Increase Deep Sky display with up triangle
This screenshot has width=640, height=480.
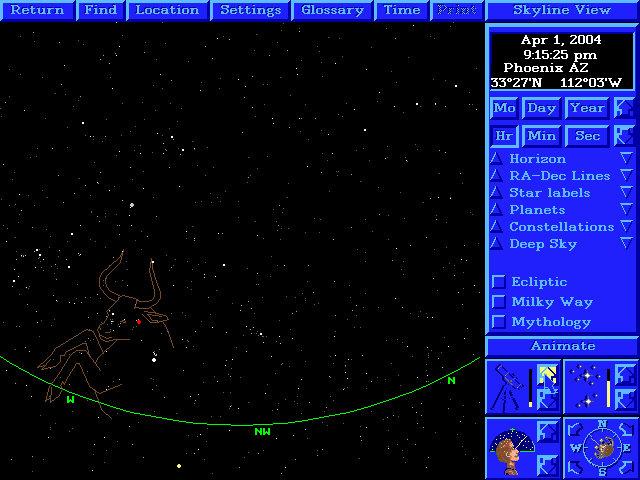(496, 244)
